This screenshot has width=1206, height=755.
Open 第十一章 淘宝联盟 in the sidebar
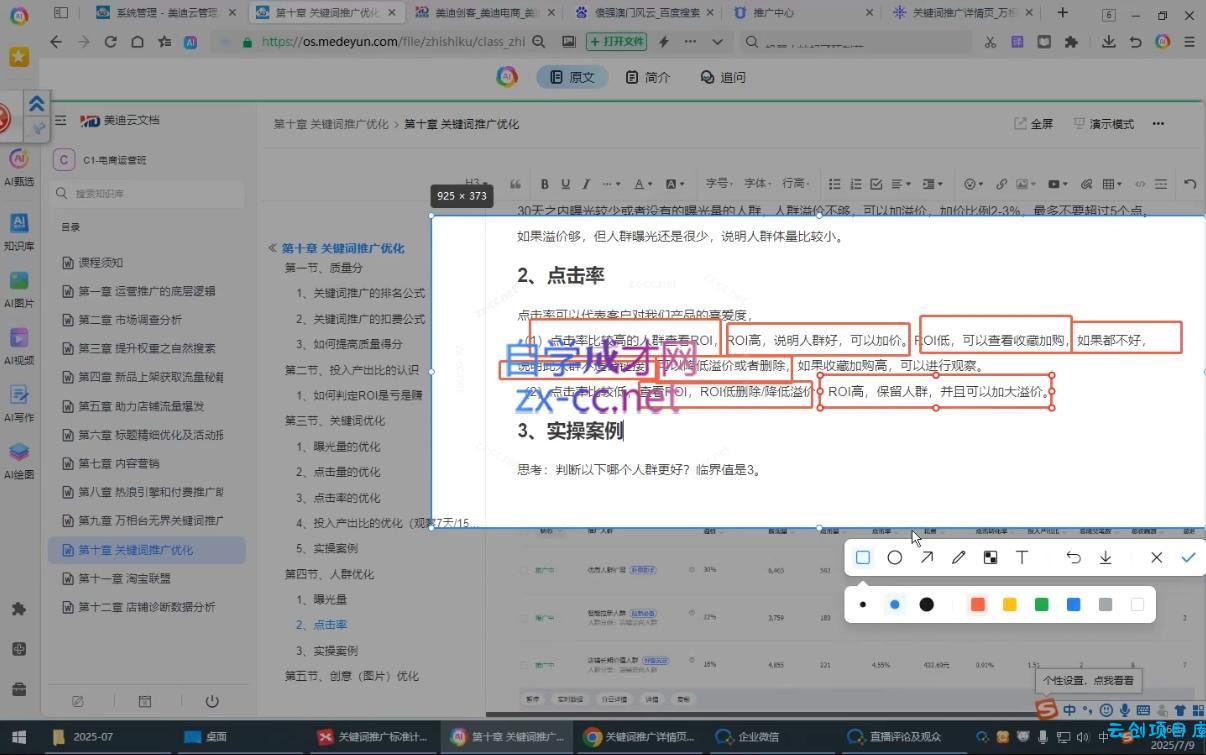124,578
